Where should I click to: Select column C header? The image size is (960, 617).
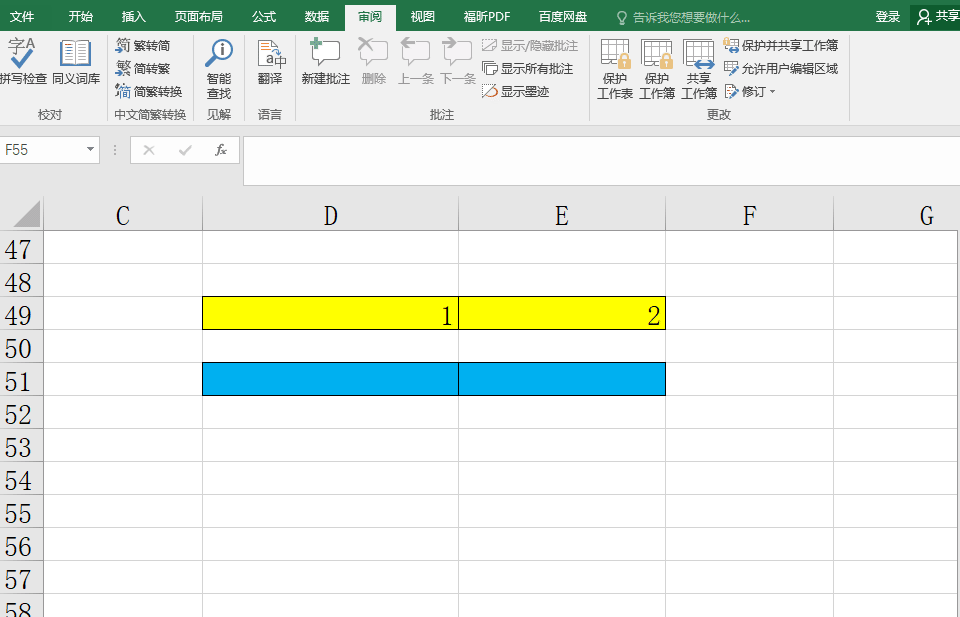tap(123, 215)
